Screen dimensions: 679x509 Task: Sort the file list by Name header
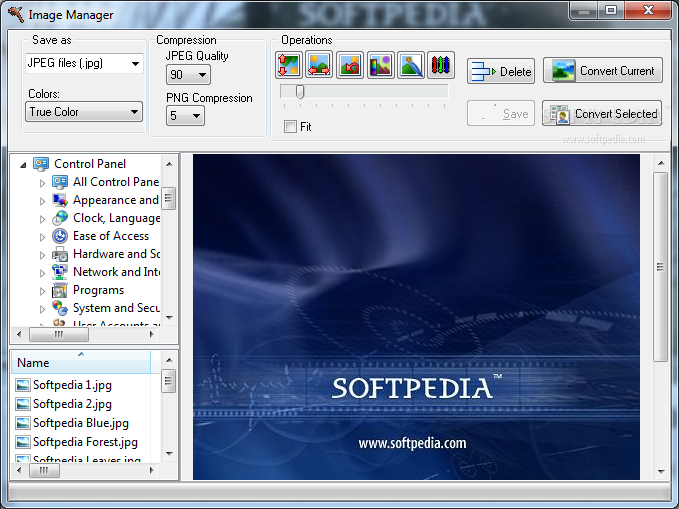(81, 363)
